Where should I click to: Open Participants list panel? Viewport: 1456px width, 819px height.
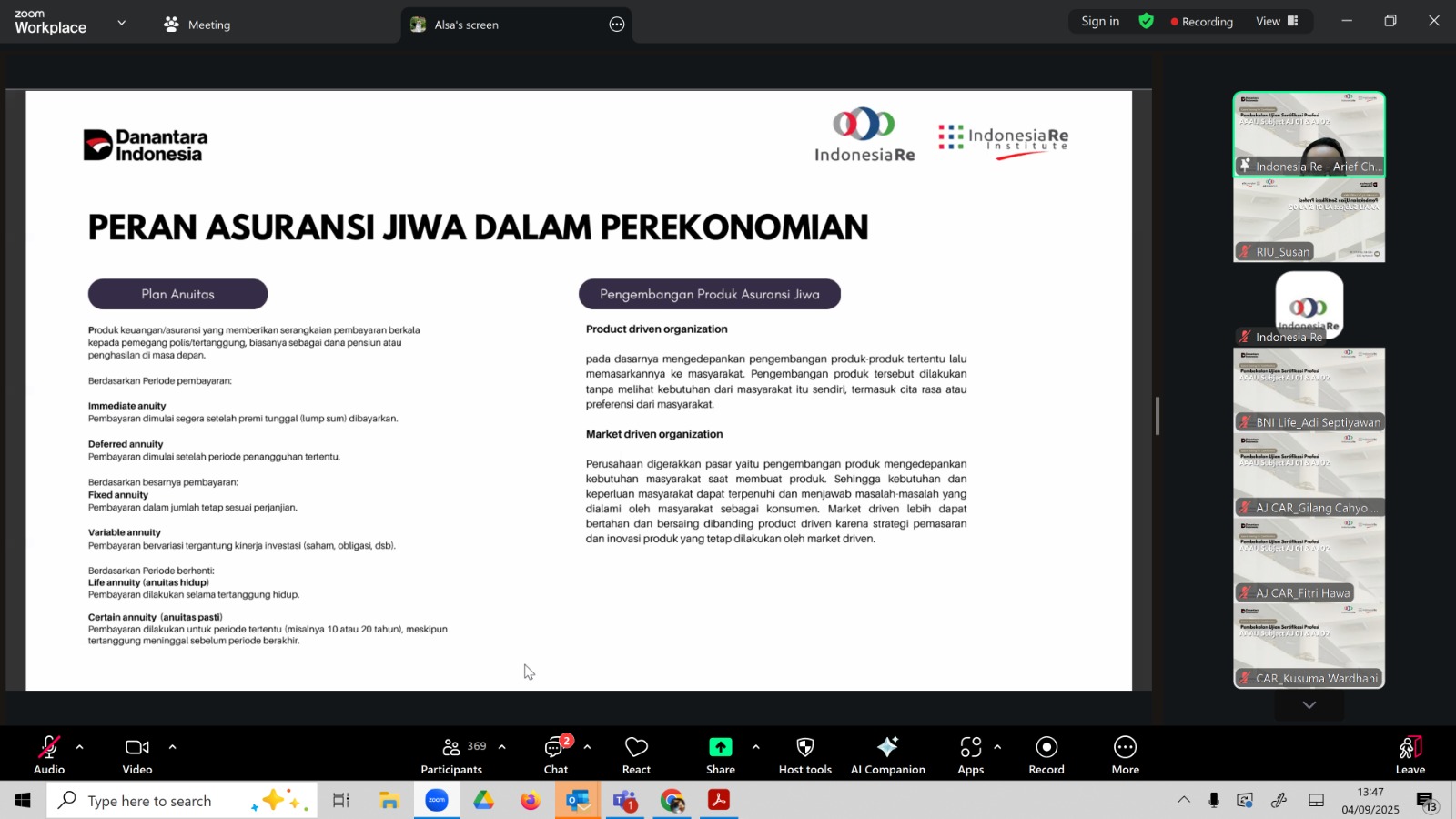pos(452,754)
